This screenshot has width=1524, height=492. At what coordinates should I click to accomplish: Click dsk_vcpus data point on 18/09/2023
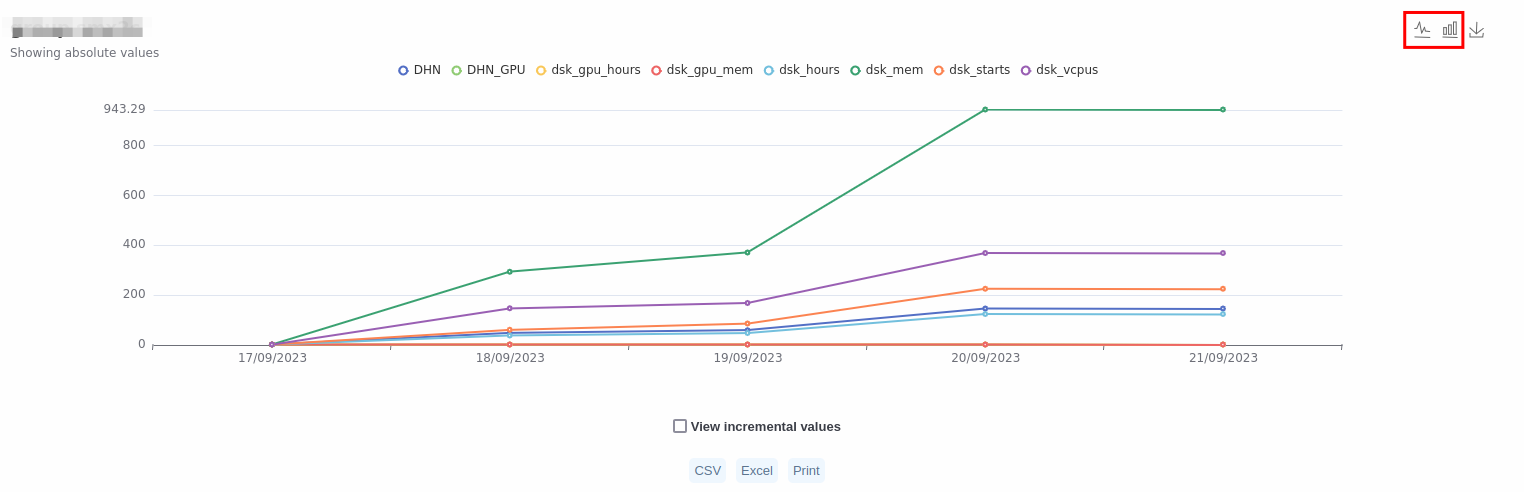tap(509, 308)
